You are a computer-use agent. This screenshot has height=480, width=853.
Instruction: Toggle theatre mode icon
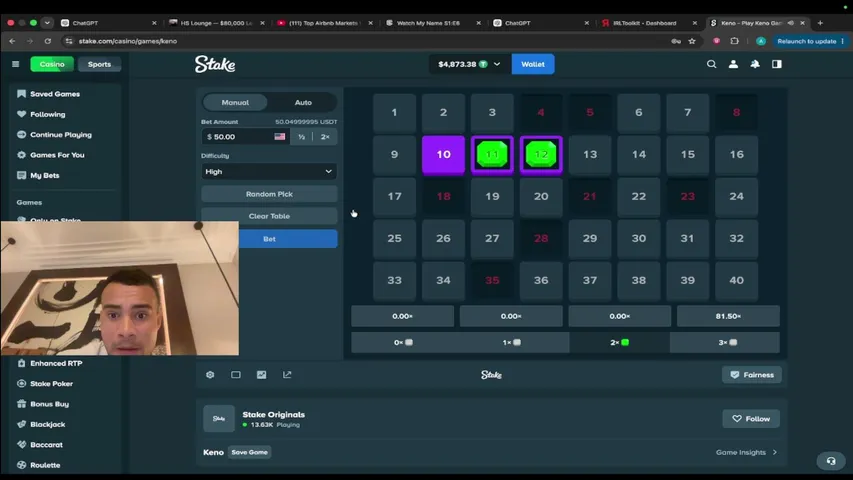[x=236, y=374]
